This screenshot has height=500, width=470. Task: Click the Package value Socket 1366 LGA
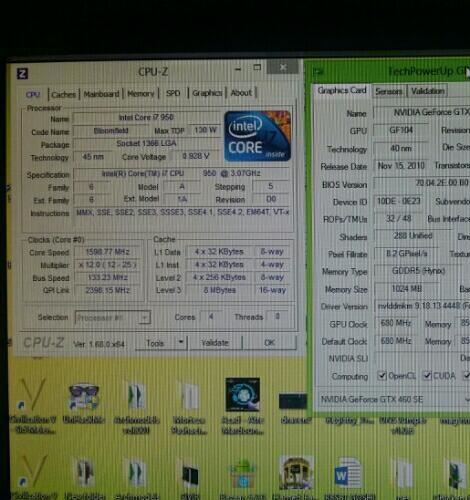coord(146,143)
